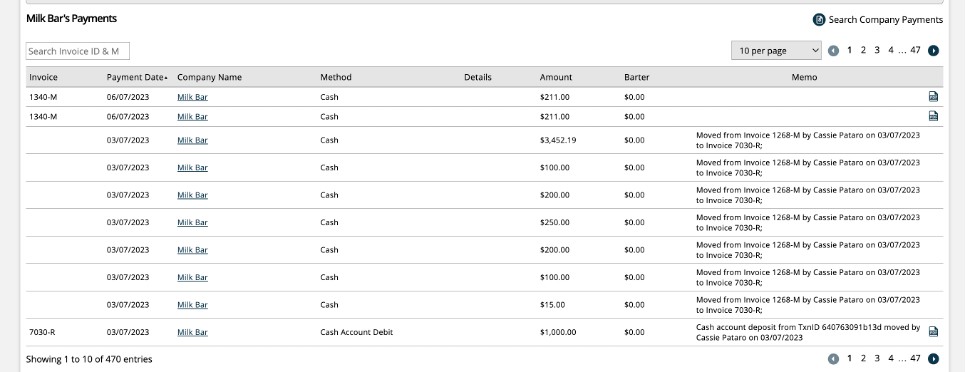Viewport: 966px width, 372px height.
Task: Click payment date in the 7030-R row
Action: click(128, 332)
